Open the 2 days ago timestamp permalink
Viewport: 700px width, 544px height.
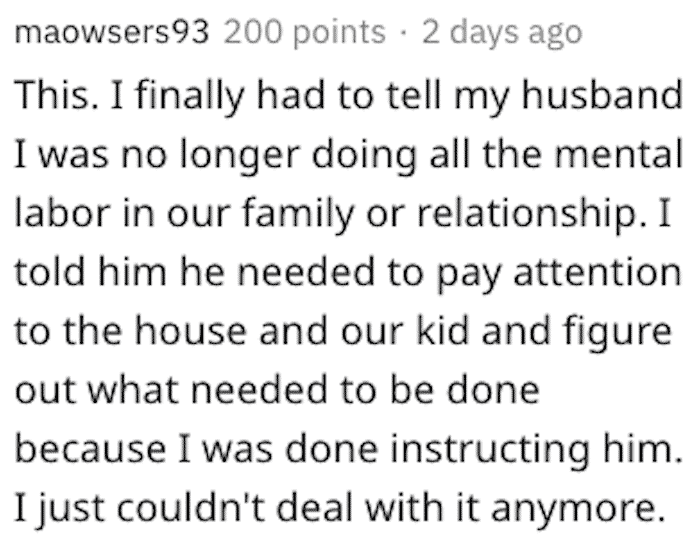(502, 33)
